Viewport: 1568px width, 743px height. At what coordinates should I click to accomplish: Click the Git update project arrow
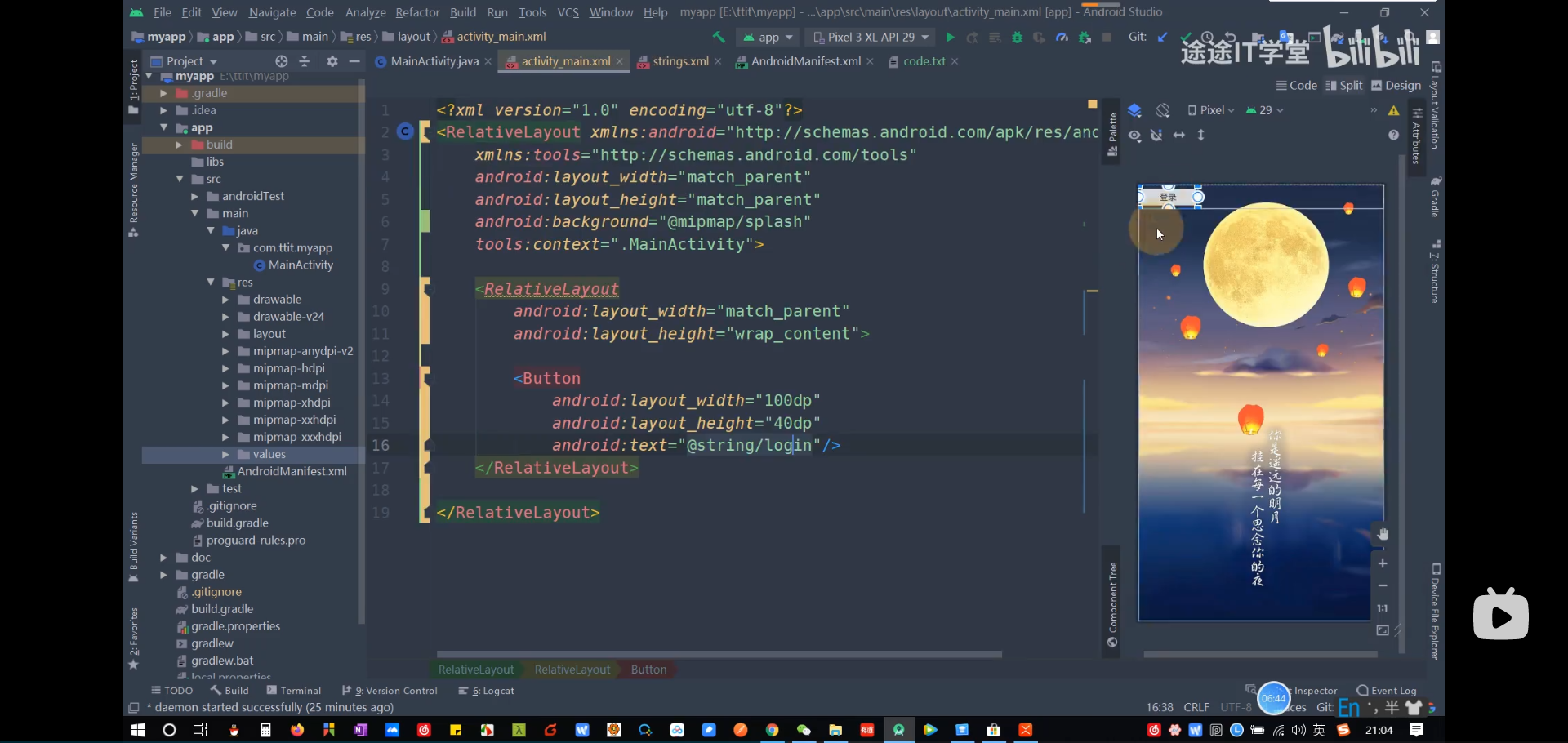tap(1163, 38)
